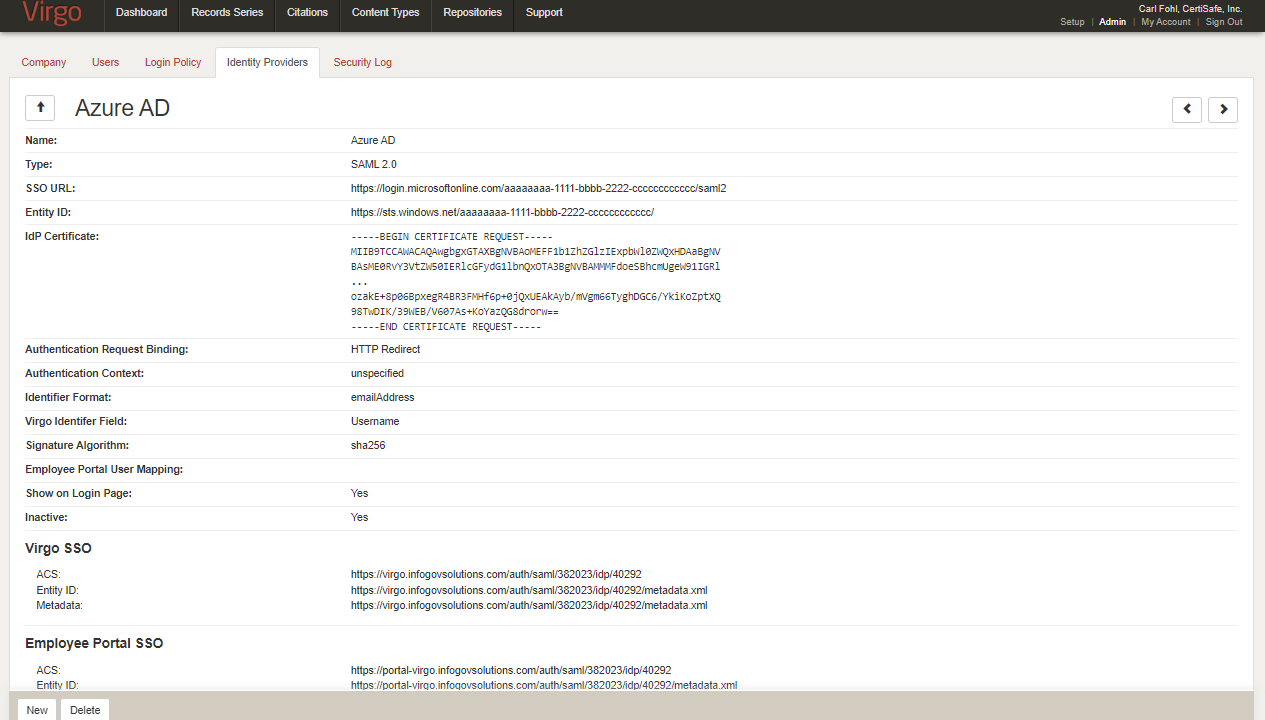This screenshot has height=720, width=1265.
Task: Go to previous identity provider record
Action: 1186,109
